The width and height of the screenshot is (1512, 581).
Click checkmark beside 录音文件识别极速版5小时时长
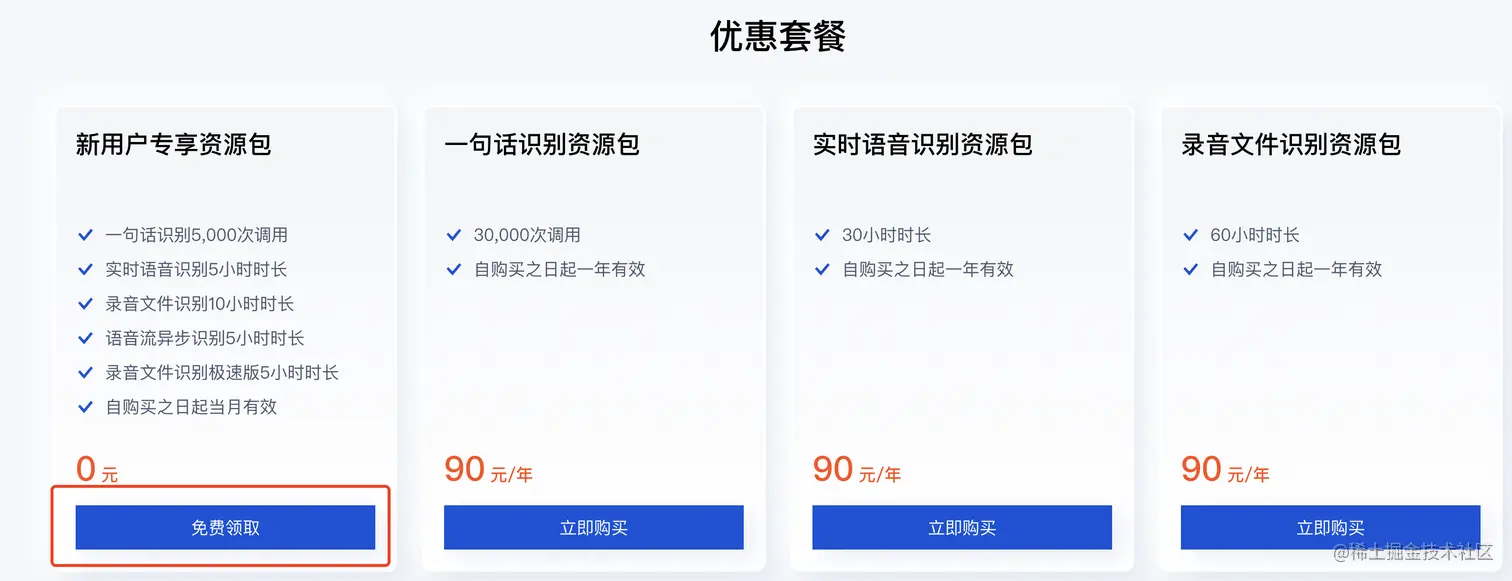tap(86, 373)
